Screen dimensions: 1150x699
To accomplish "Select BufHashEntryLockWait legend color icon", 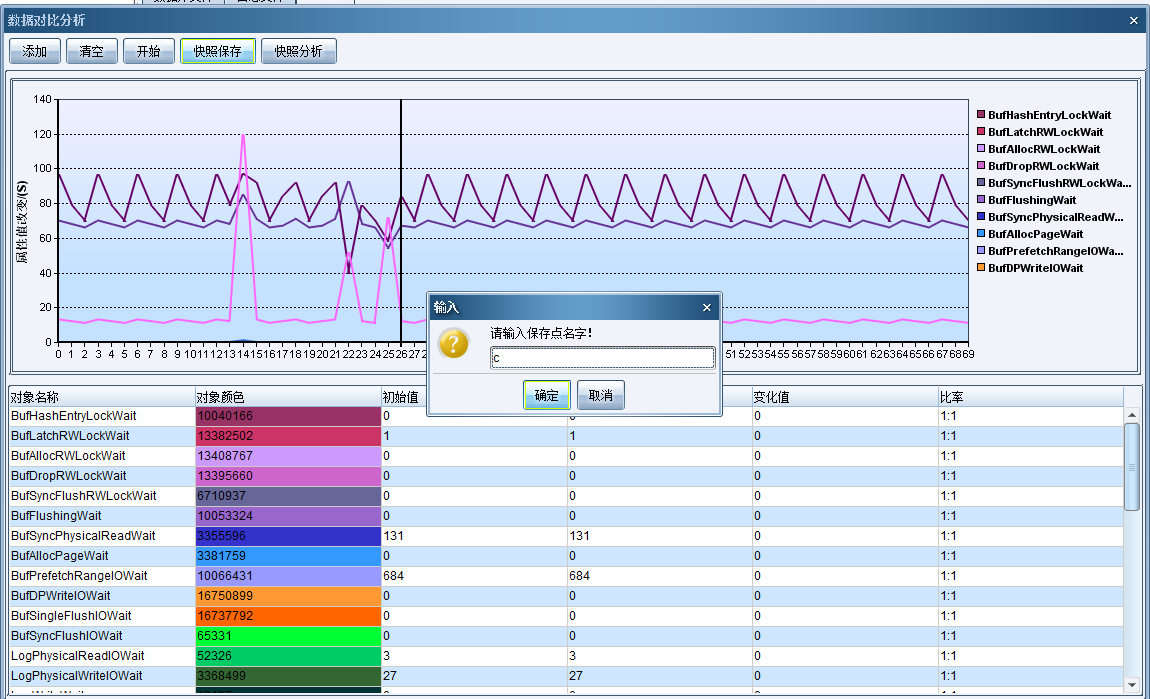I will pyautogui.click(x=981, y=115).
